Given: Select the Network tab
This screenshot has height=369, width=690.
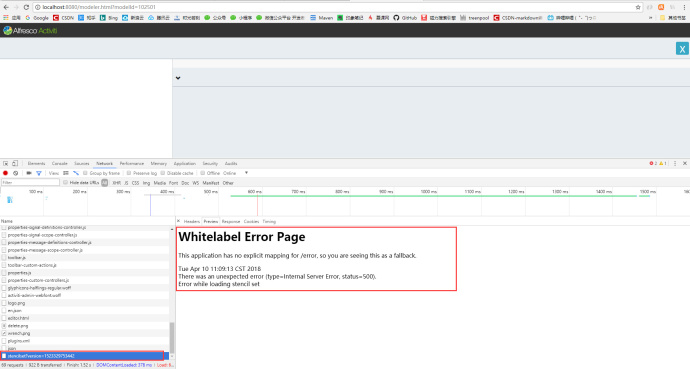Looking at the screenshot, I should pos(104,164).
